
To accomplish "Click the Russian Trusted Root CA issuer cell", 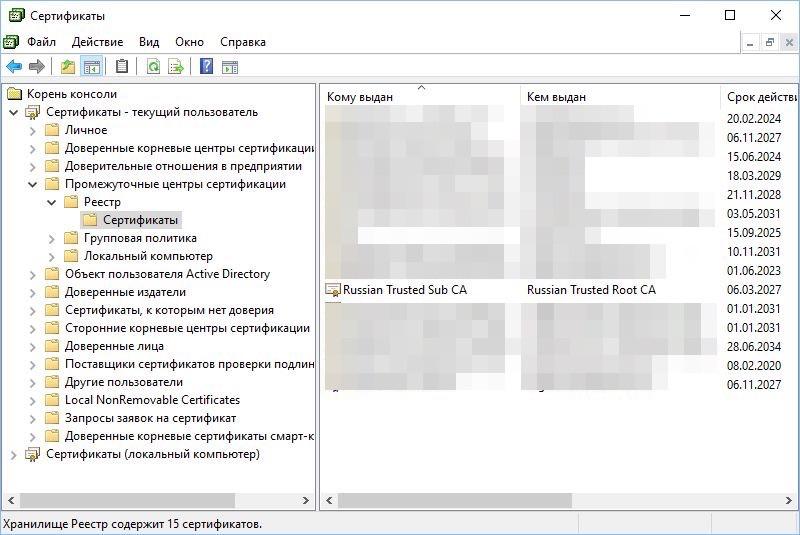I will [591, 290].
